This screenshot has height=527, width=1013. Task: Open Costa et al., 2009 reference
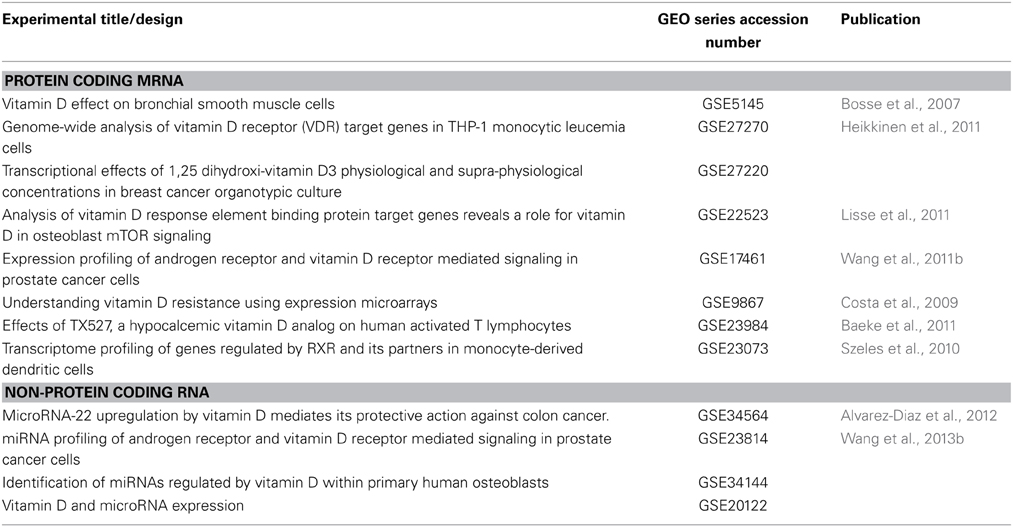click(899, 303)
